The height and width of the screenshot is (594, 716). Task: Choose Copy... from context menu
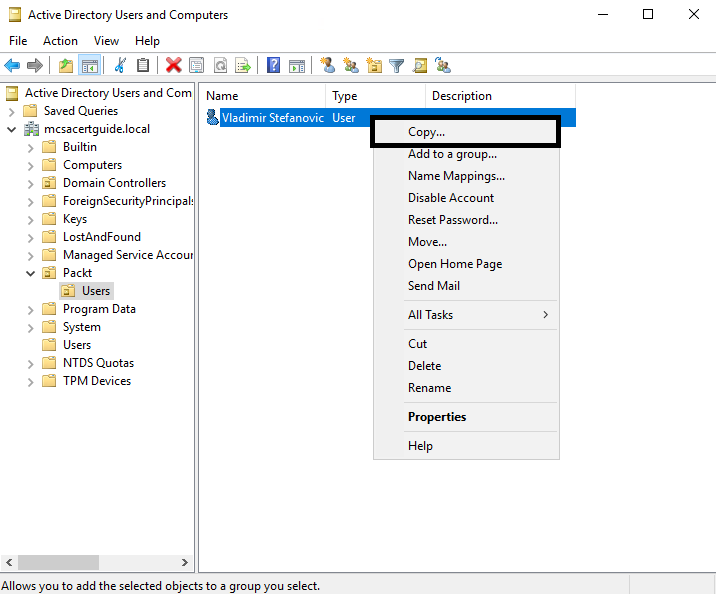coord(427,132)
